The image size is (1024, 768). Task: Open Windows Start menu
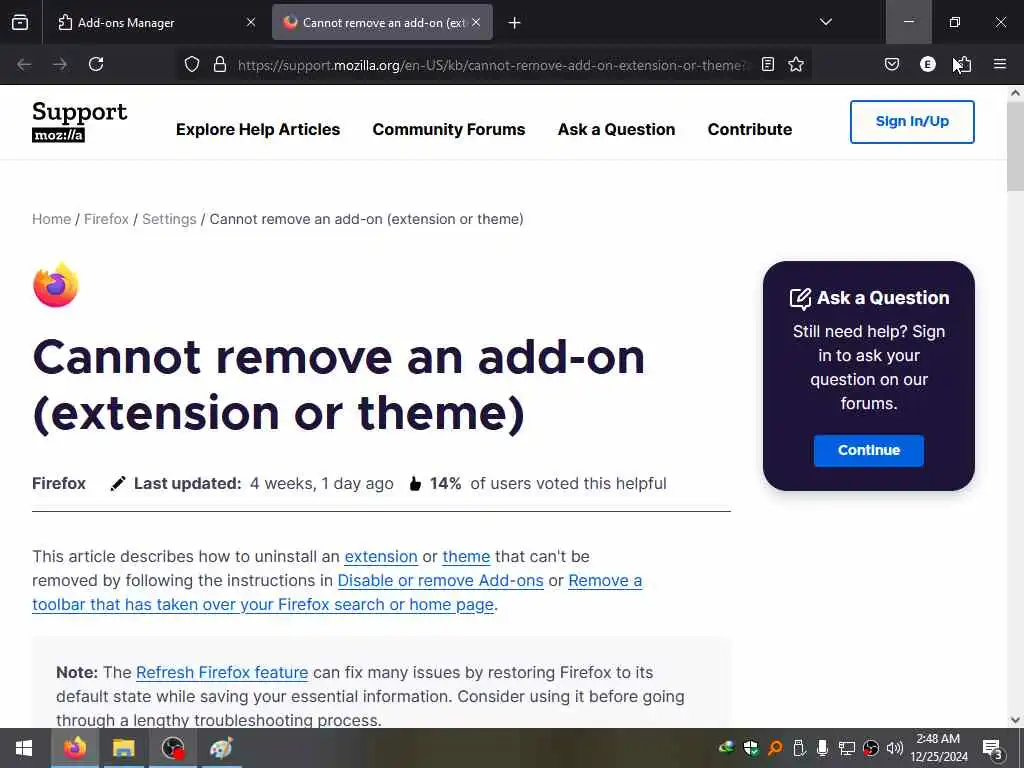click(x=24, y=748)
